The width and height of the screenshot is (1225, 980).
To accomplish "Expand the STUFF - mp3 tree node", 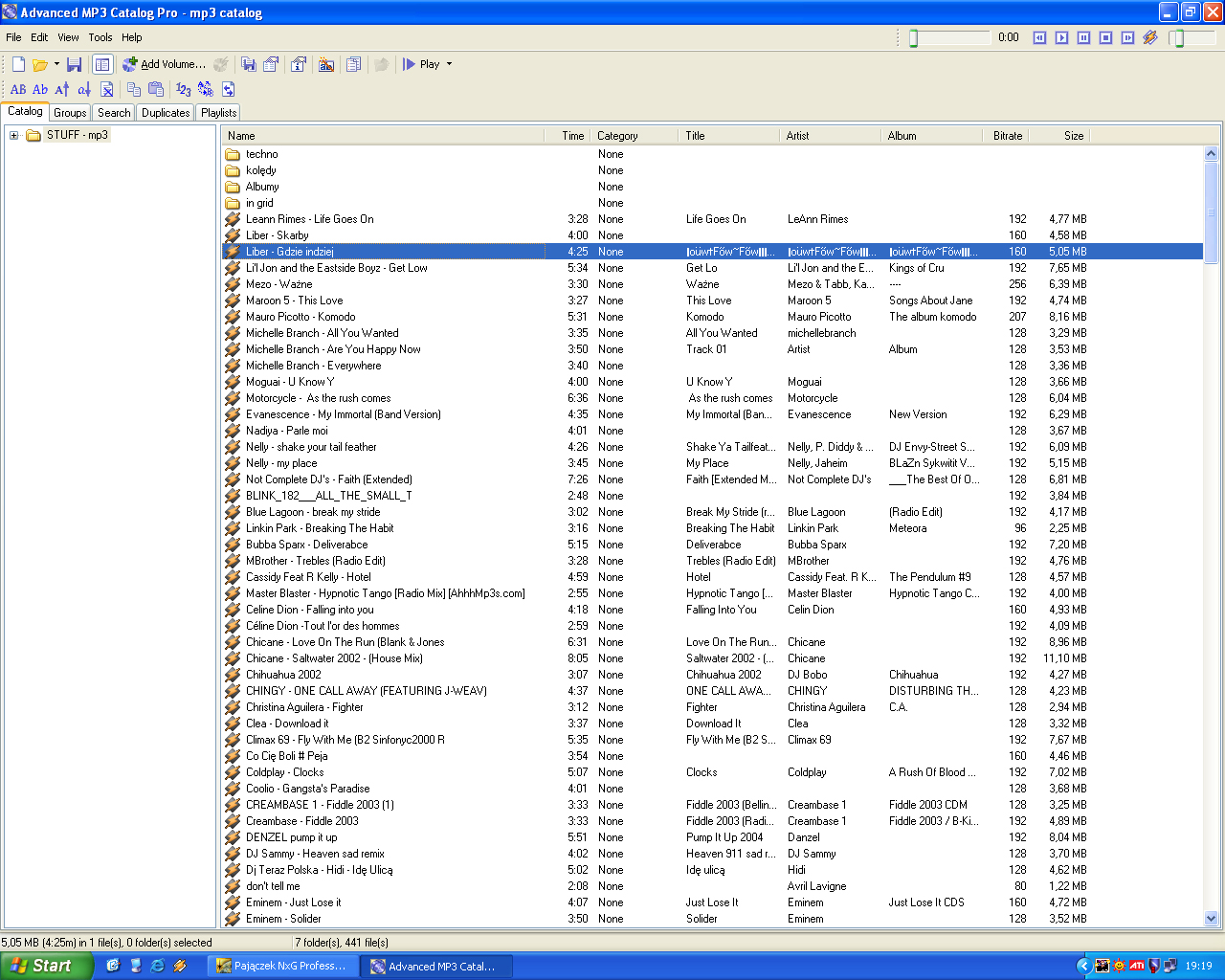I will [14, 135].
